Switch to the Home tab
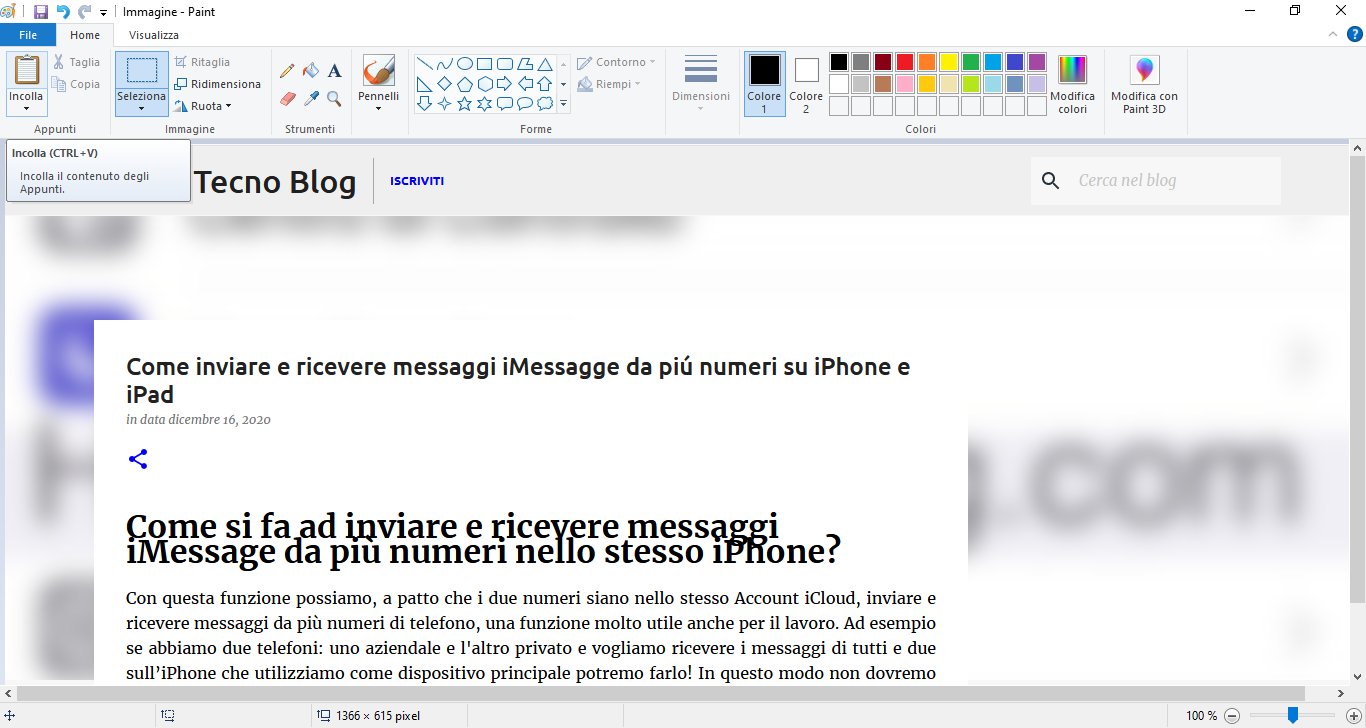This screenshot has height=728, width=1366. (x=85, y=35)
